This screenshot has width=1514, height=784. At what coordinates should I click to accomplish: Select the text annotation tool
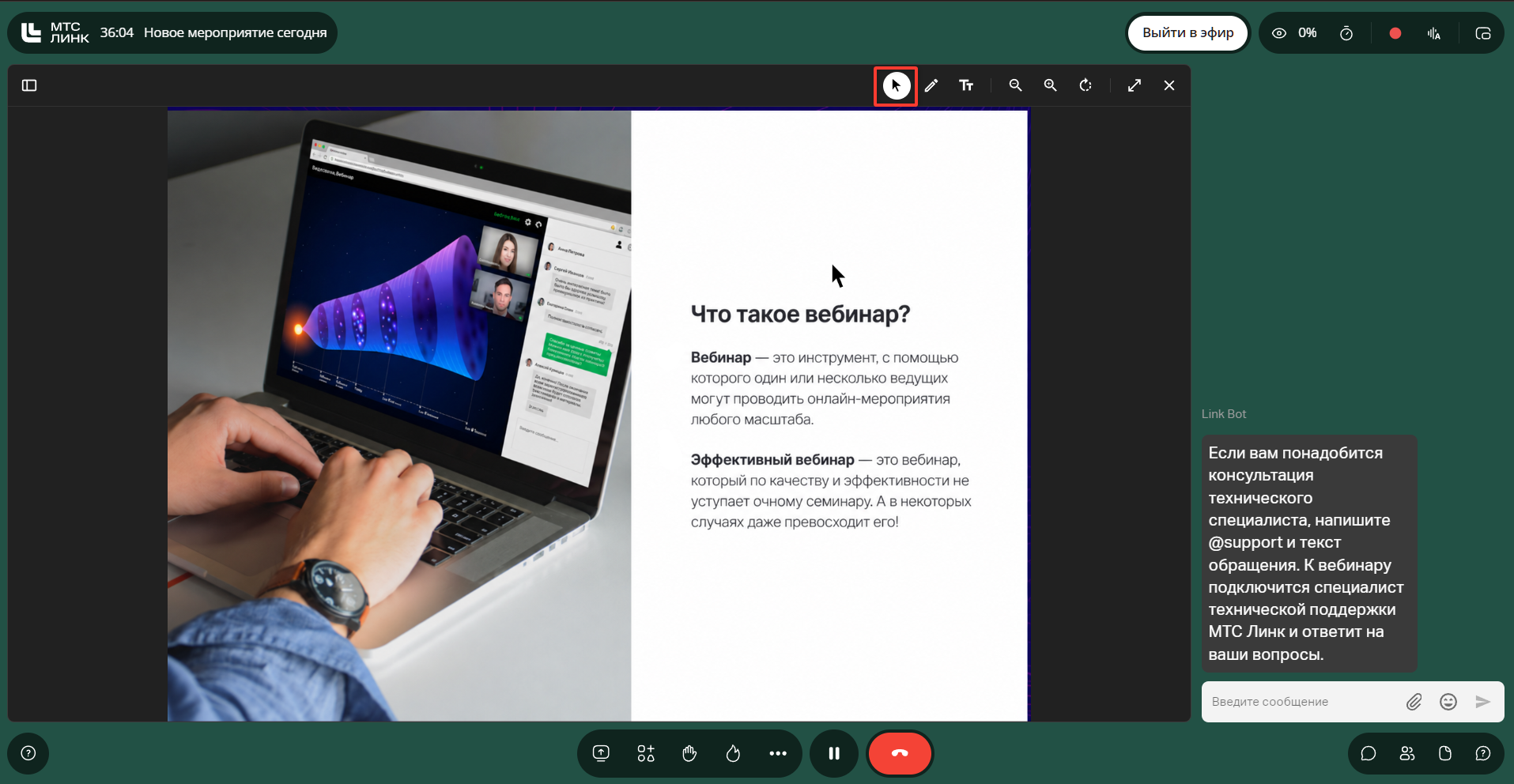(x=966, y=85)
